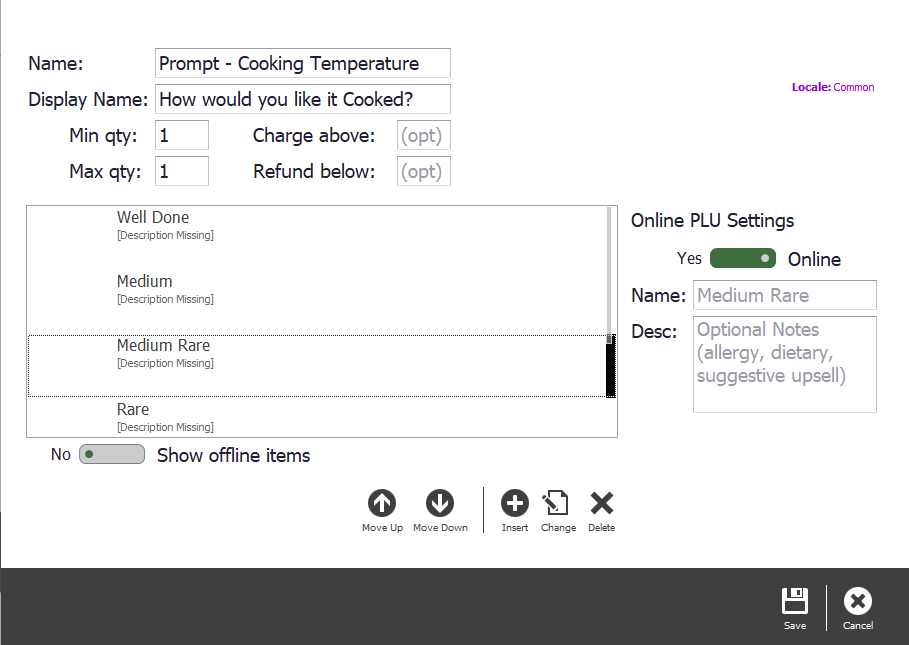
Task: Save changes with the floppy disk icon
Action: click(795, 600)
